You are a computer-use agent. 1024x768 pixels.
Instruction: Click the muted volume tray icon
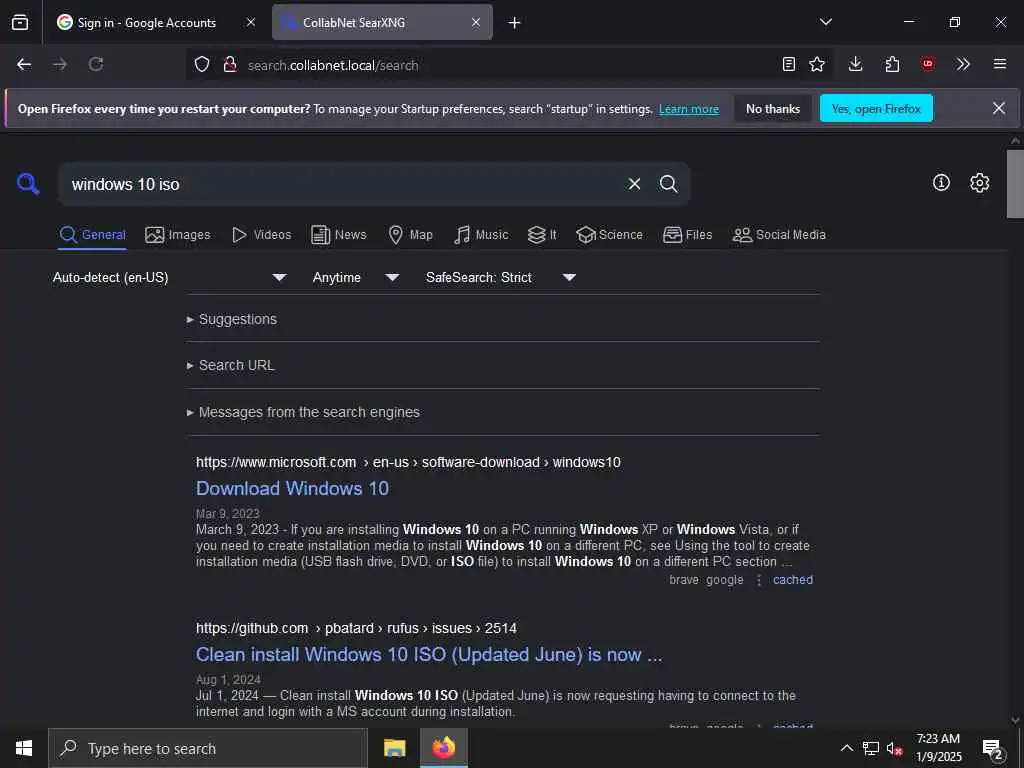894,748
